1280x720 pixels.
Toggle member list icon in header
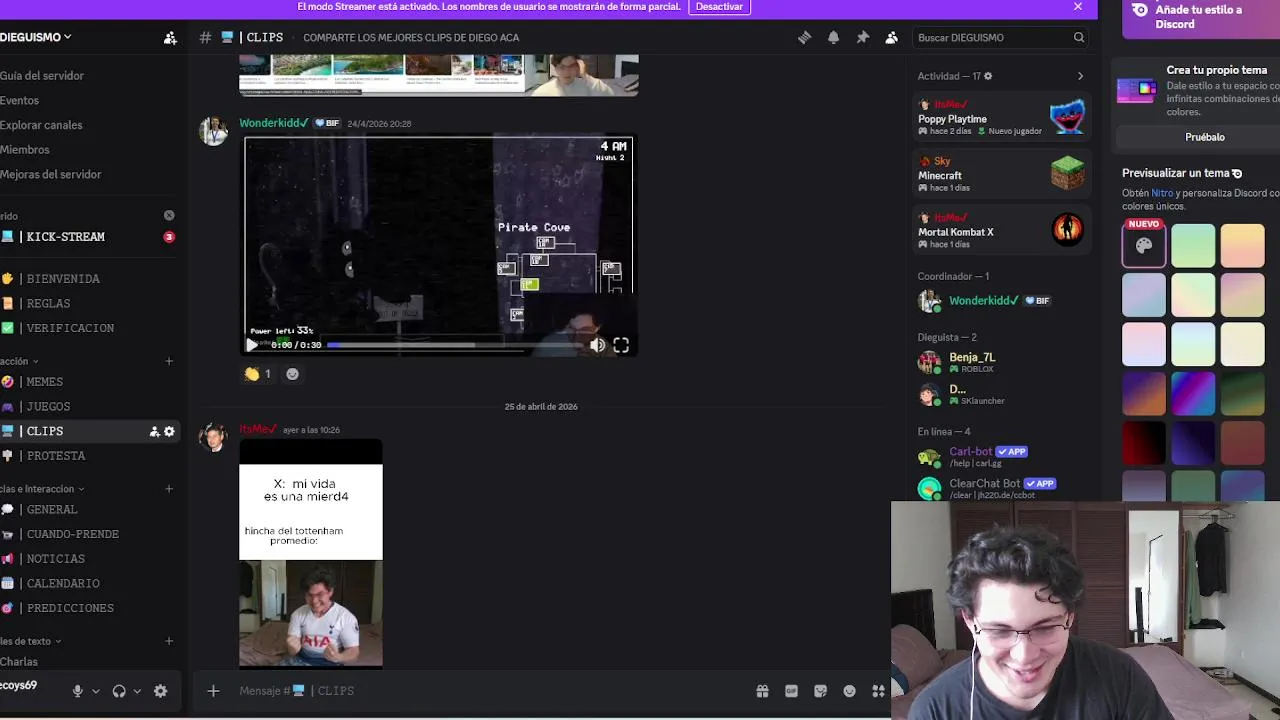click(891, 37)
